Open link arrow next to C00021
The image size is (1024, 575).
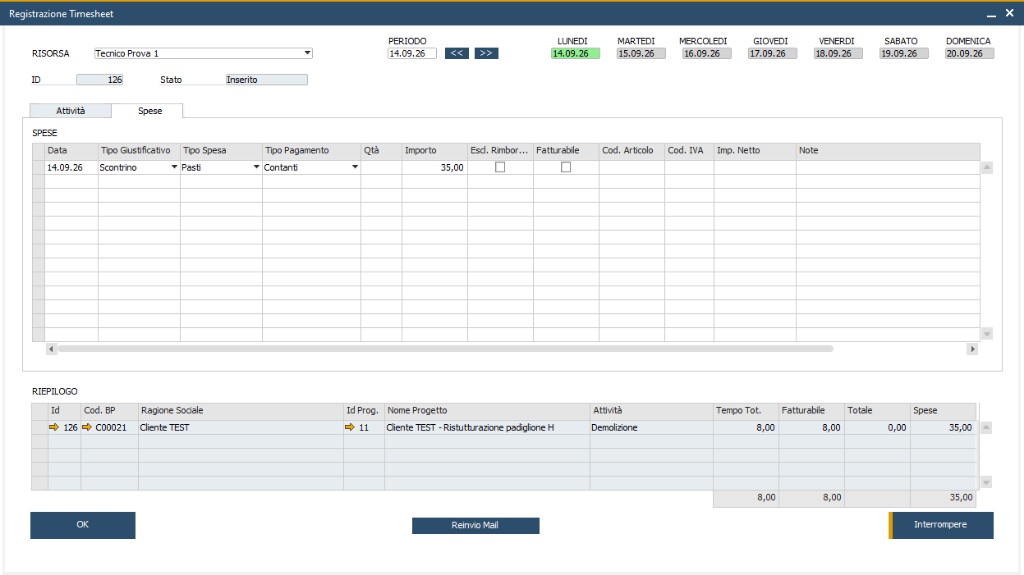point(87,427)
